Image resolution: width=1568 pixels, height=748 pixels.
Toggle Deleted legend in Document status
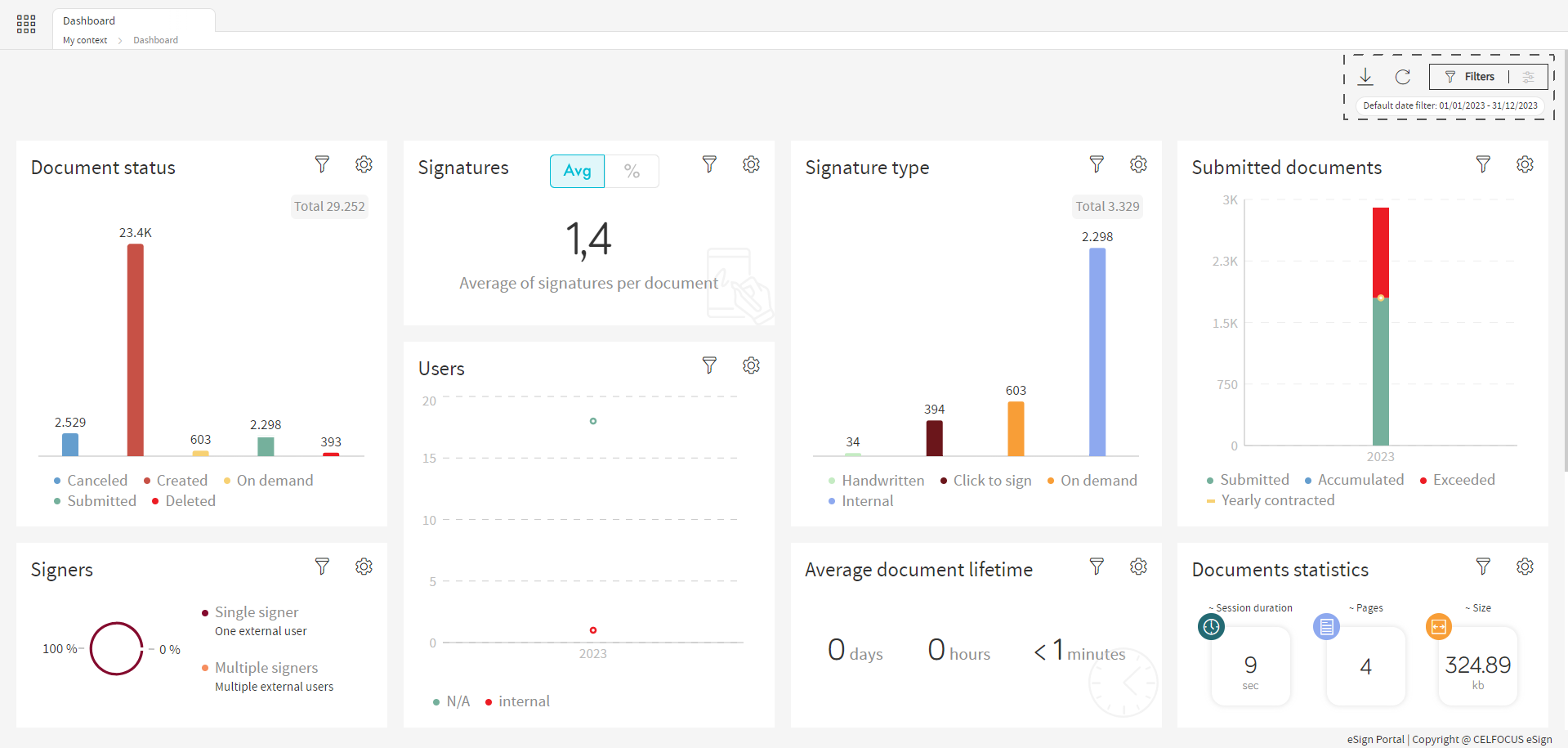point(184,501)
